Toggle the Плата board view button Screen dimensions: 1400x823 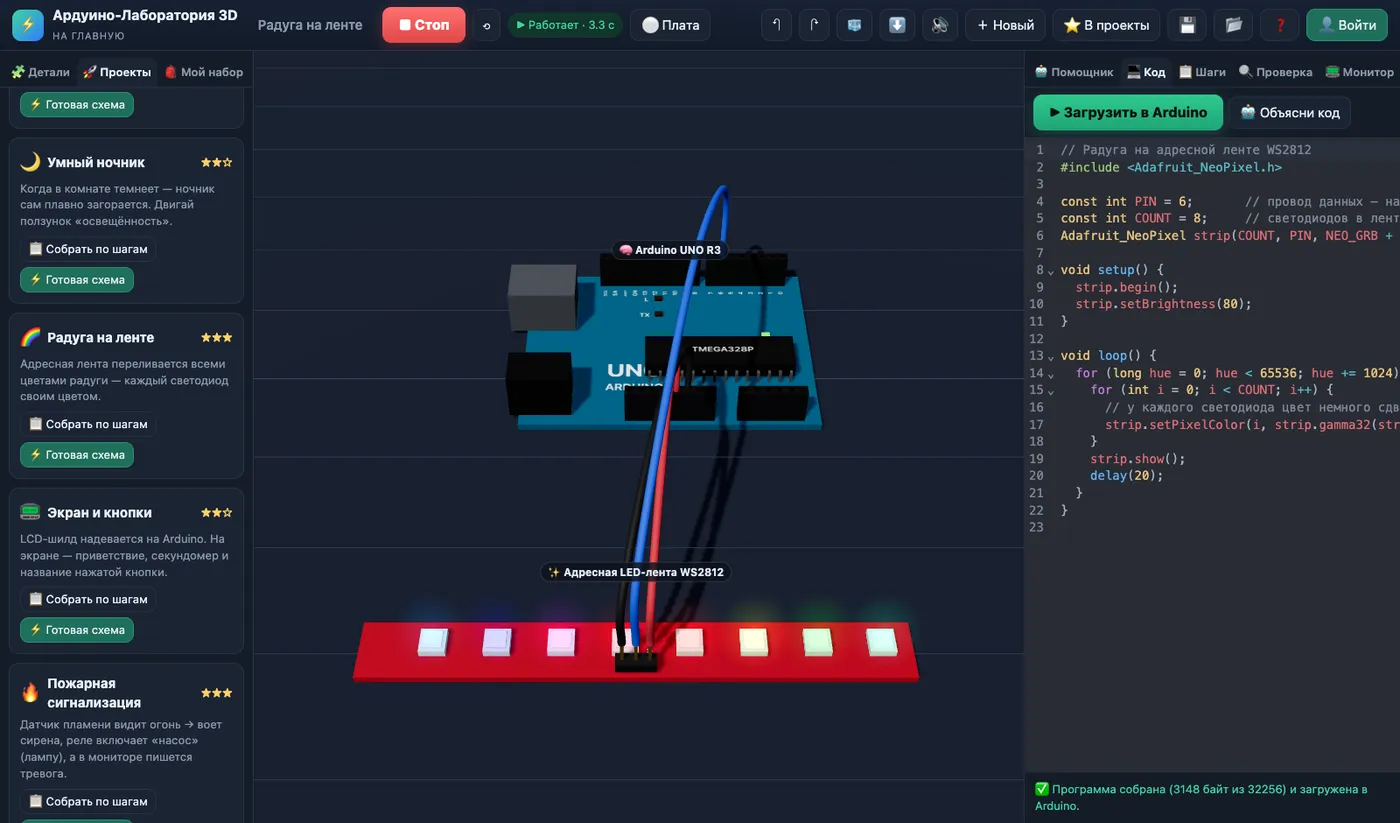click(670, 25)
